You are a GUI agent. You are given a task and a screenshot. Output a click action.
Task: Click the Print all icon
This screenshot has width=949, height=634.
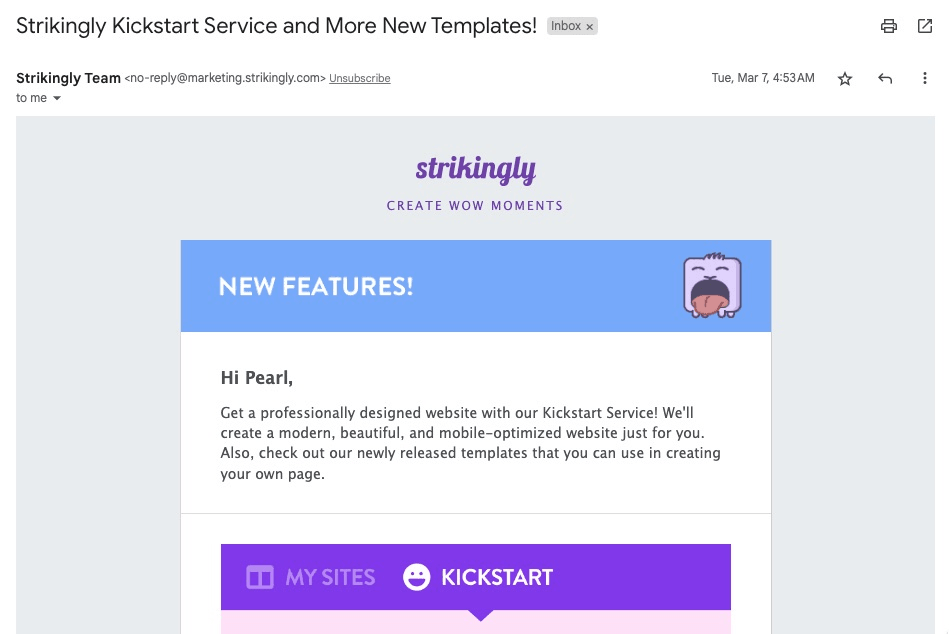(889, 27)
